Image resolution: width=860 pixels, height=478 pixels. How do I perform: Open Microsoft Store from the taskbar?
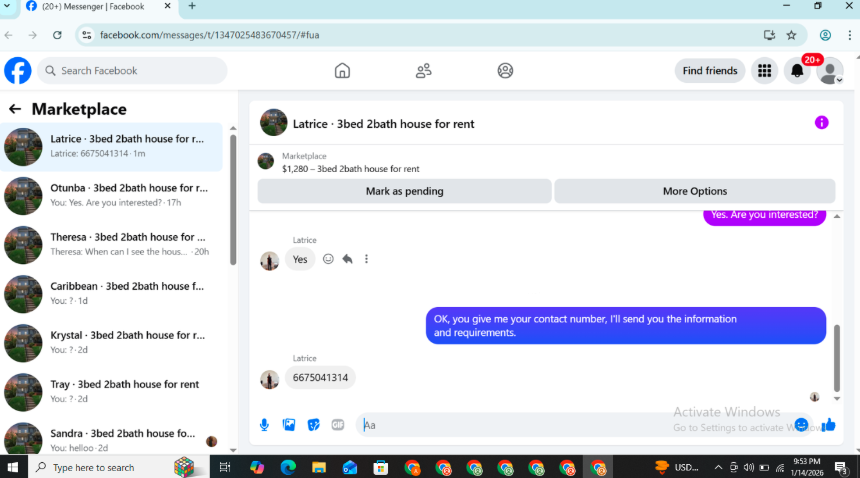pyautogui.click(x=381, y=467)
